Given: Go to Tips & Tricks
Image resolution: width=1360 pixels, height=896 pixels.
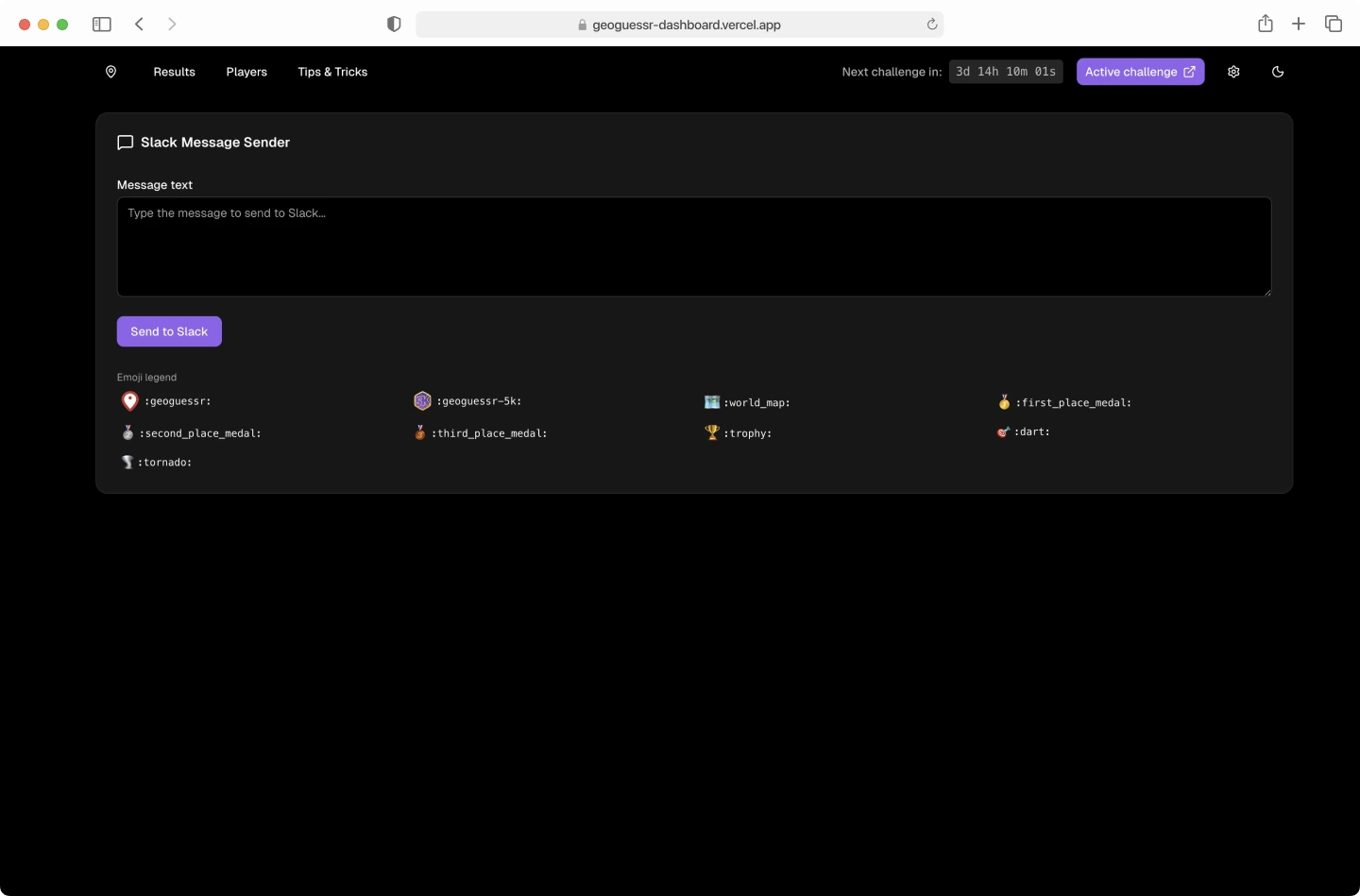Looking at the screenshot, I should [x=332, y=72].
